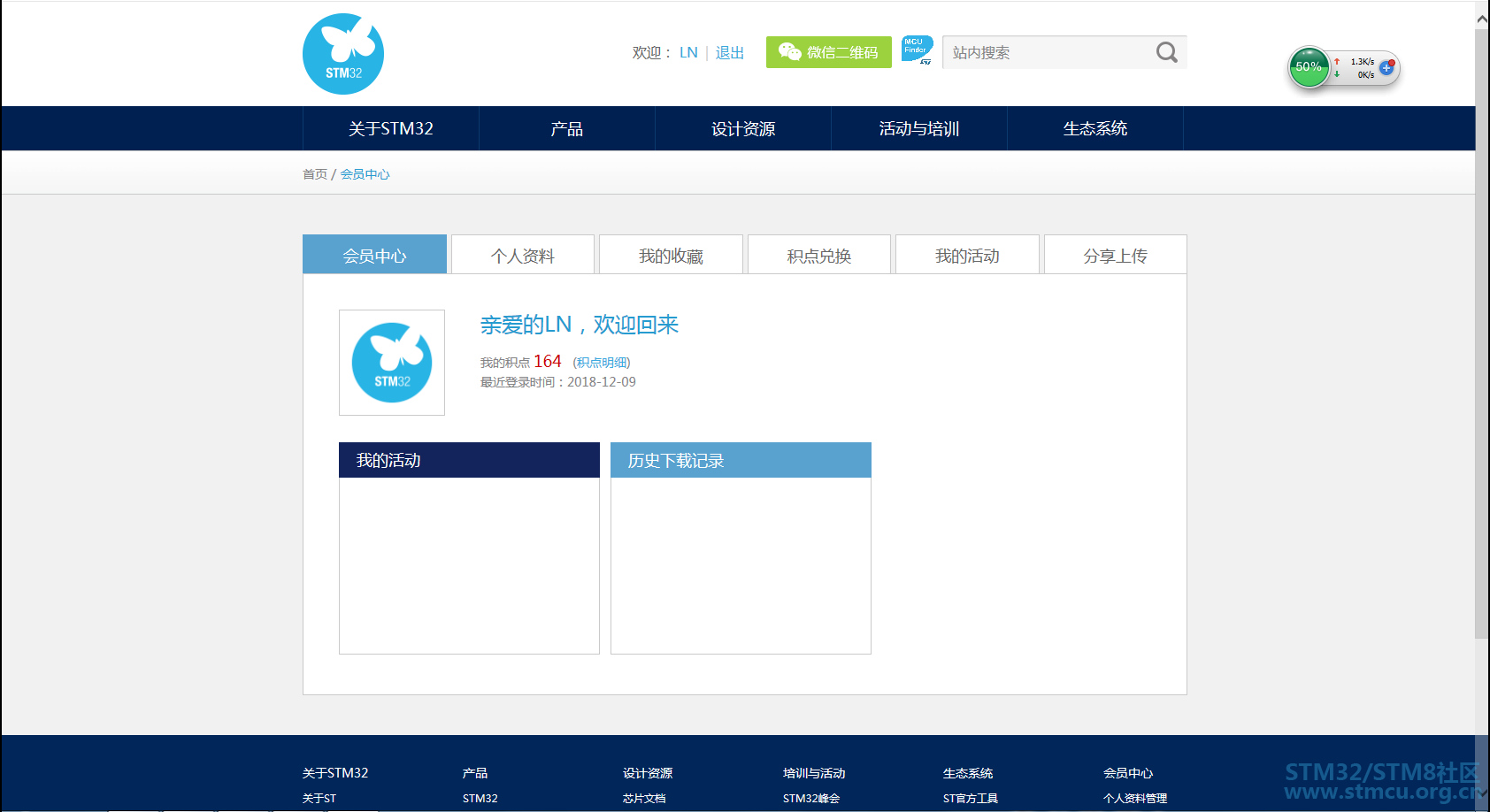Open the MCU Finder icon
1490x812 pixels.
917,50
